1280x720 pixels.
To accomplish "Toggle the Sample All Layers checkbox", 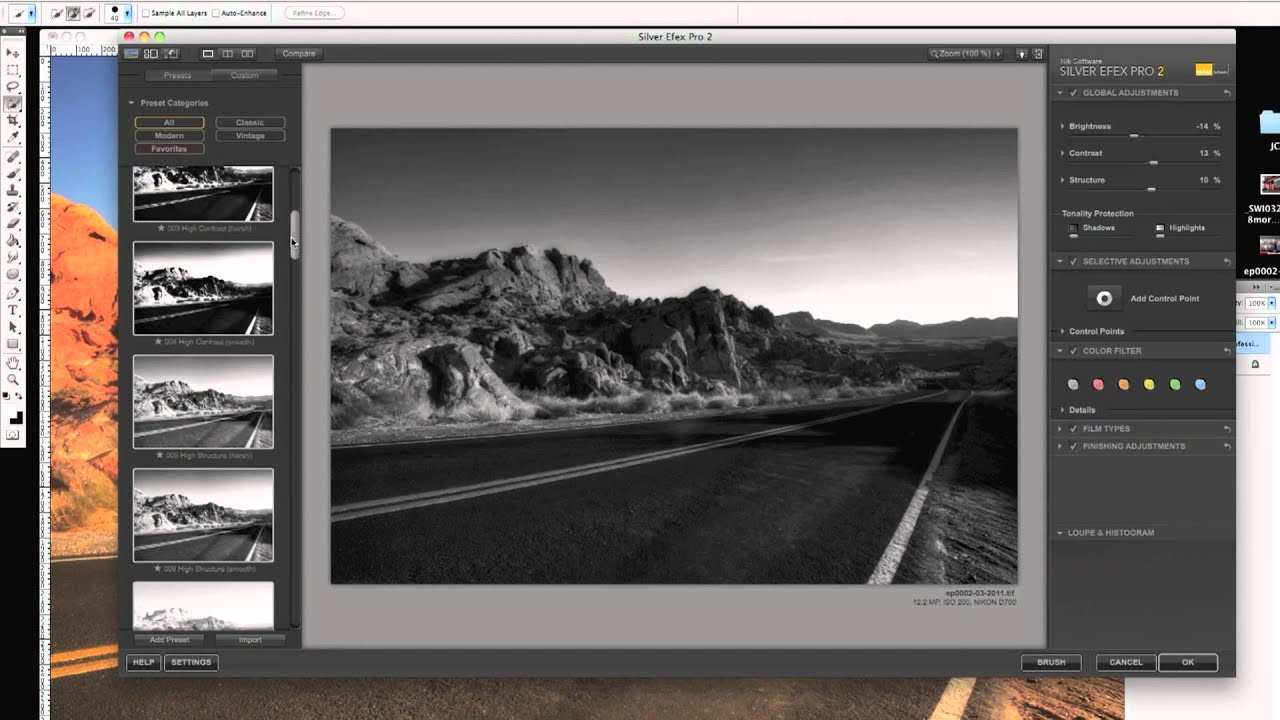I will [146, 14].
